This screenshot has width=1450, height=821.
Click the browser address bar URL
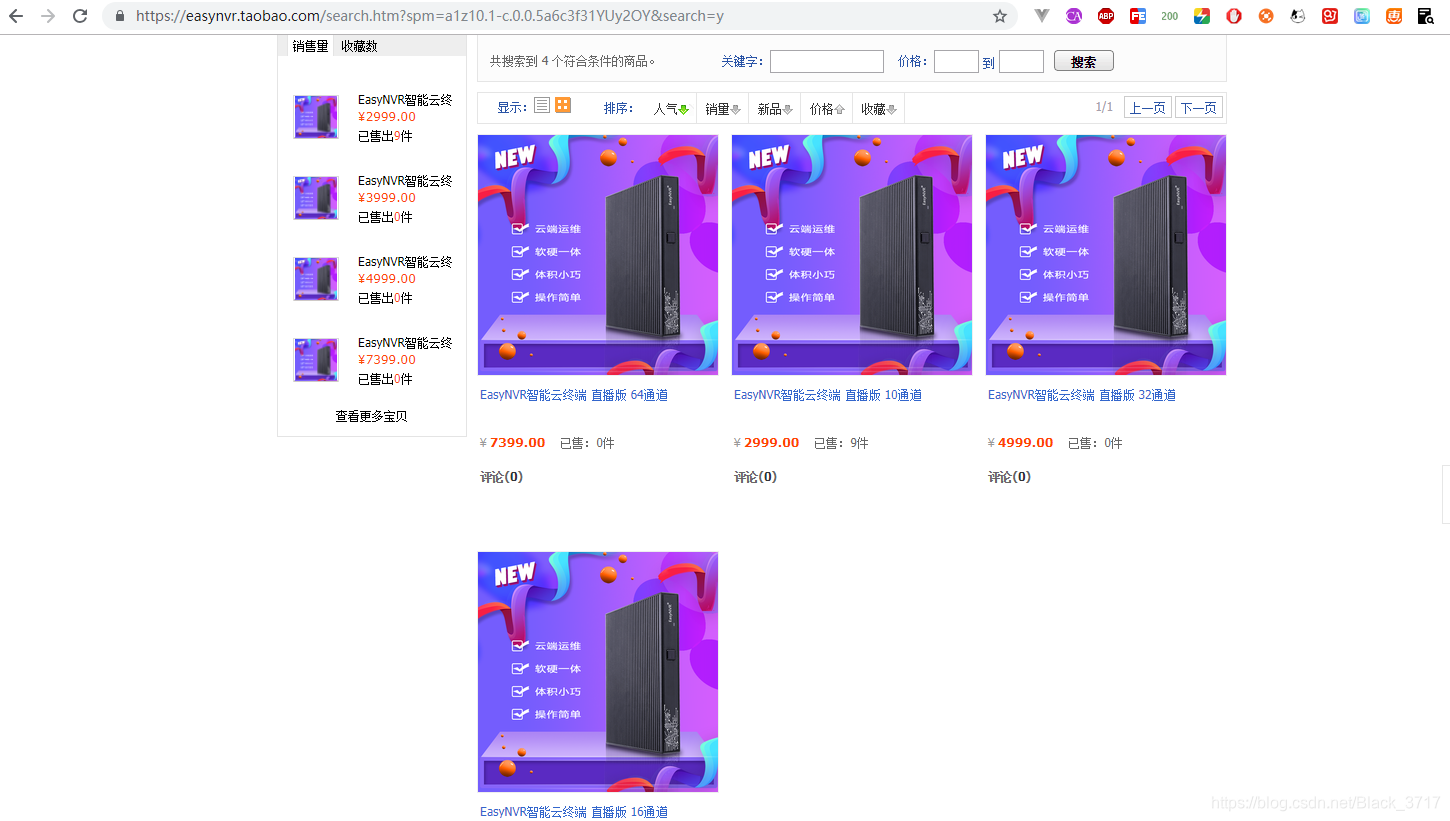click(x=430, y=16)
